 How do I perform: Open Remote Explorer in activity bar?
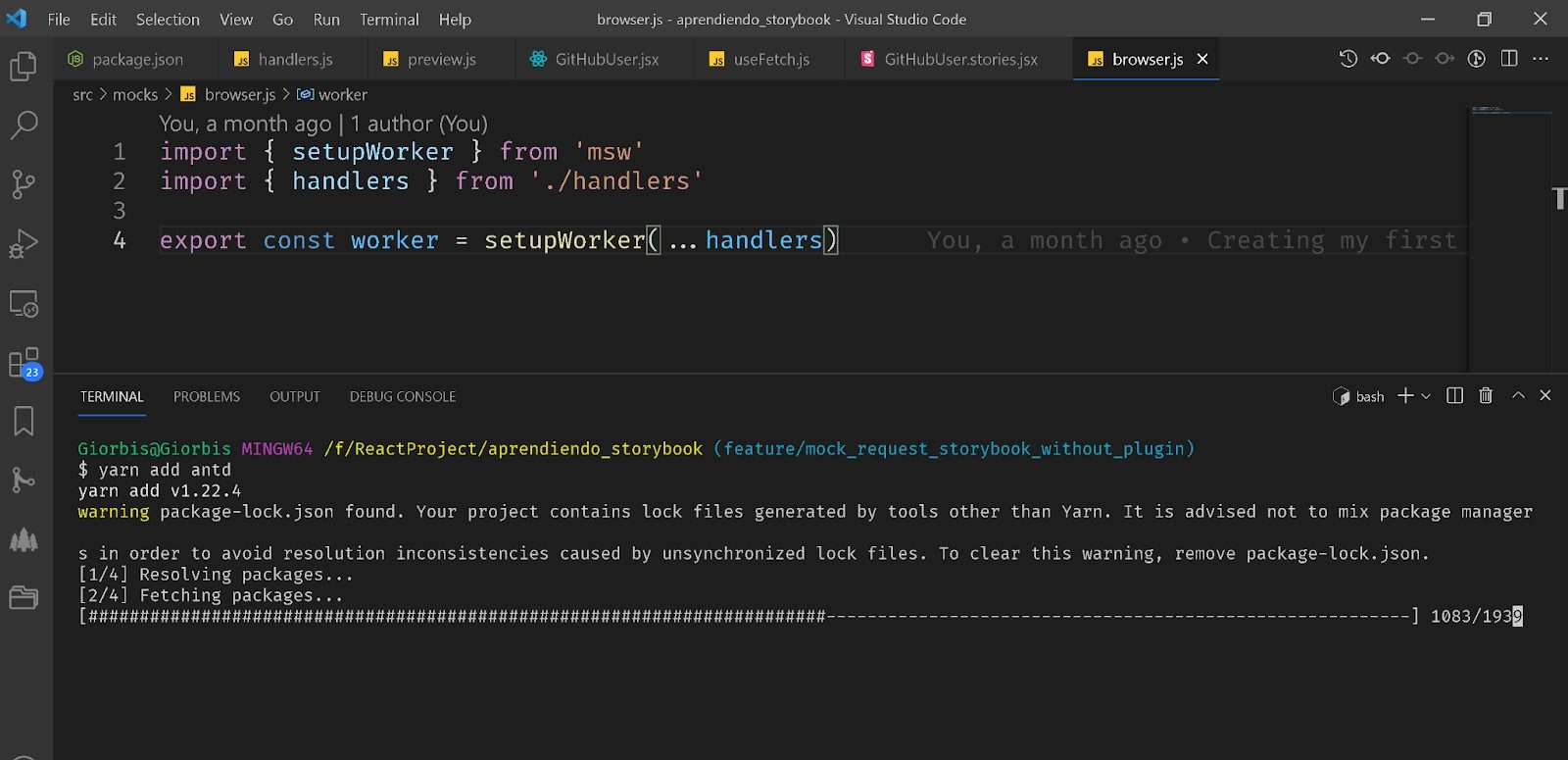click(x=24, y=304)
